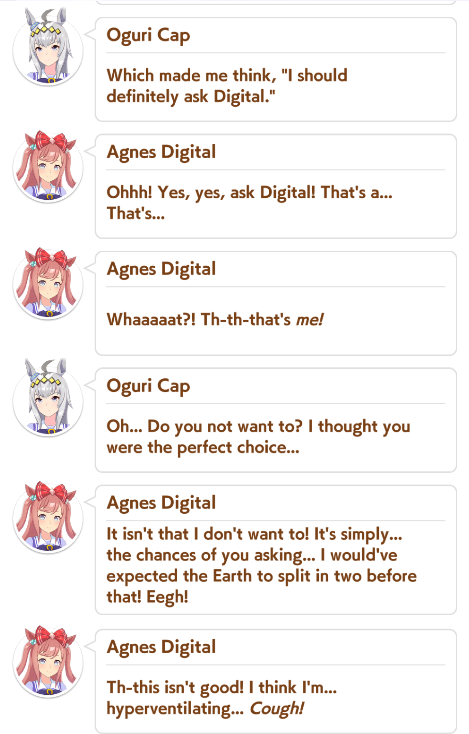
Task: Select the "Whaaaaat?! Th-th-that's me!" message
Action: click(x=215, y=319)
